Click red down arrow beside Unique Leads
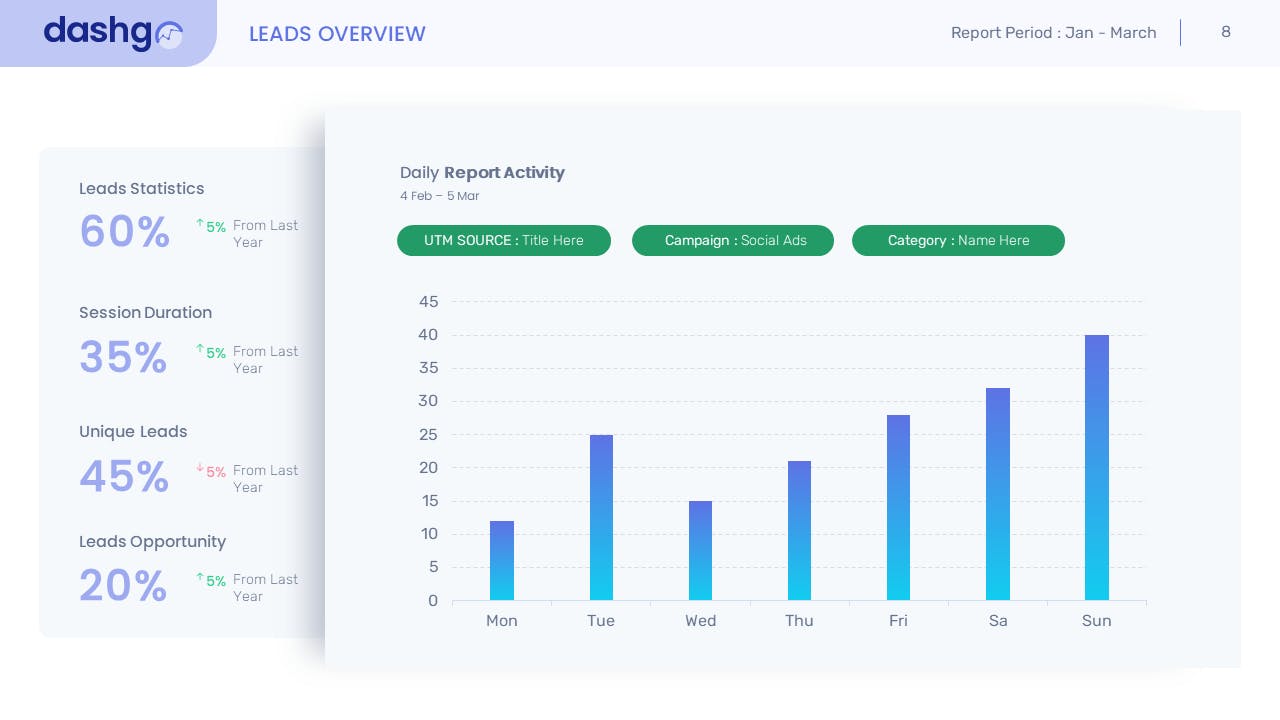The height and width of the screenshot is (720, 1280). [200, 468]
